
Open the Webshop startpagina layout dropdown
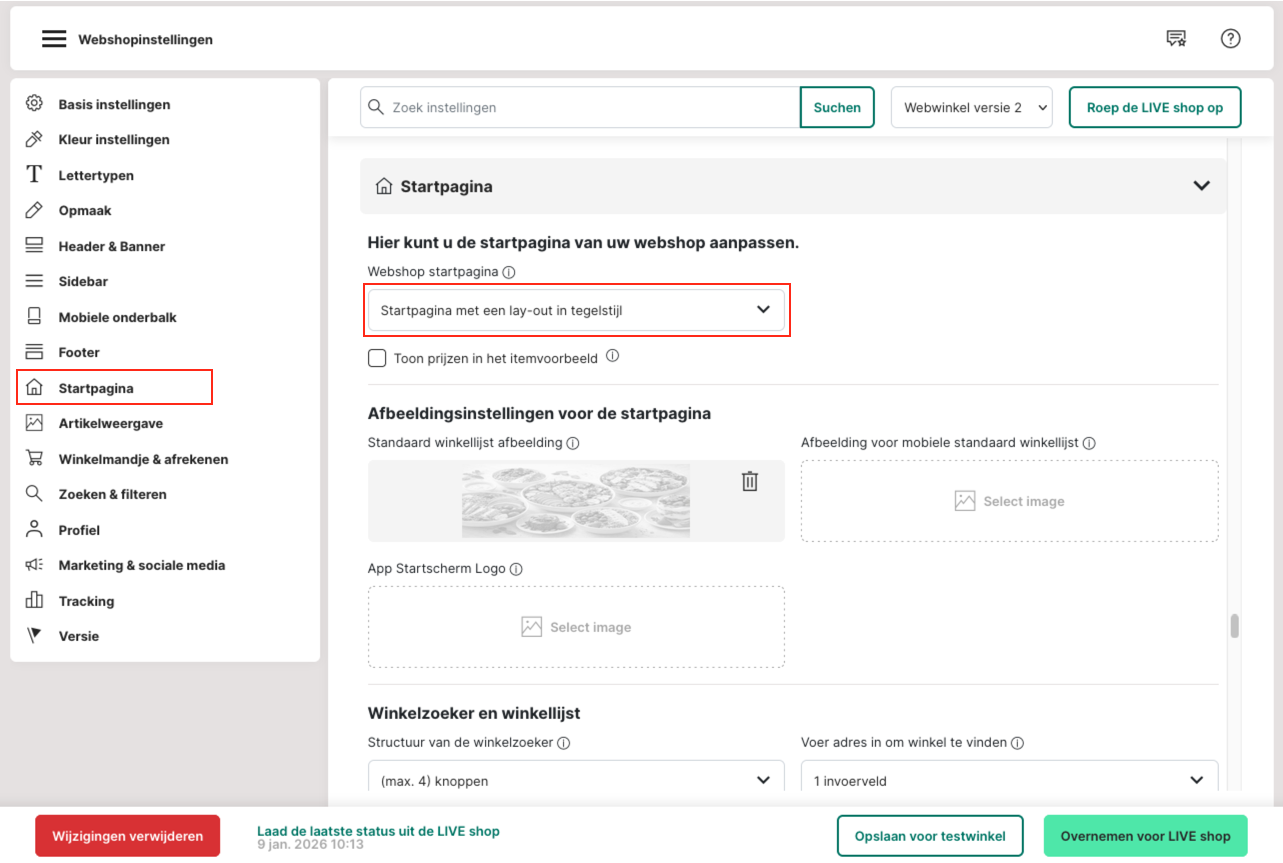pyautogui.click(x=576, y=310)
